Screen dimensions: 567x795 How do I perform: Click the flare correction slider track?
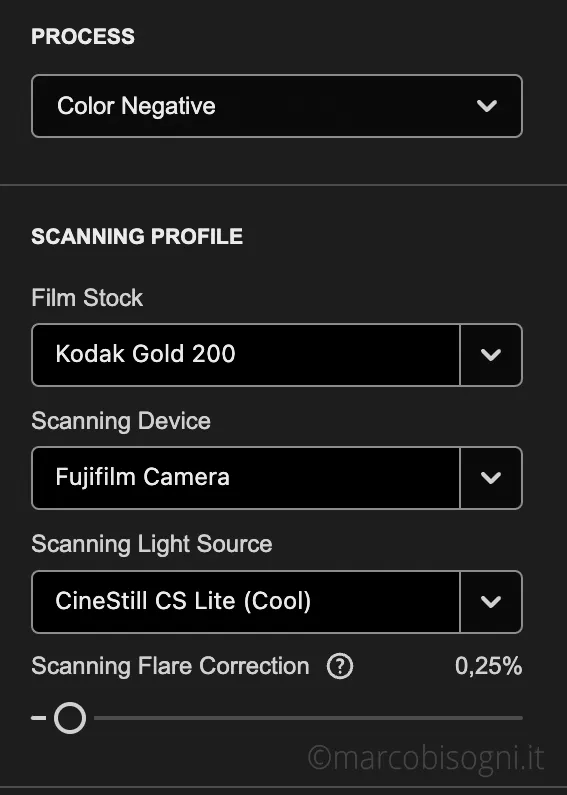coord(308,718)
